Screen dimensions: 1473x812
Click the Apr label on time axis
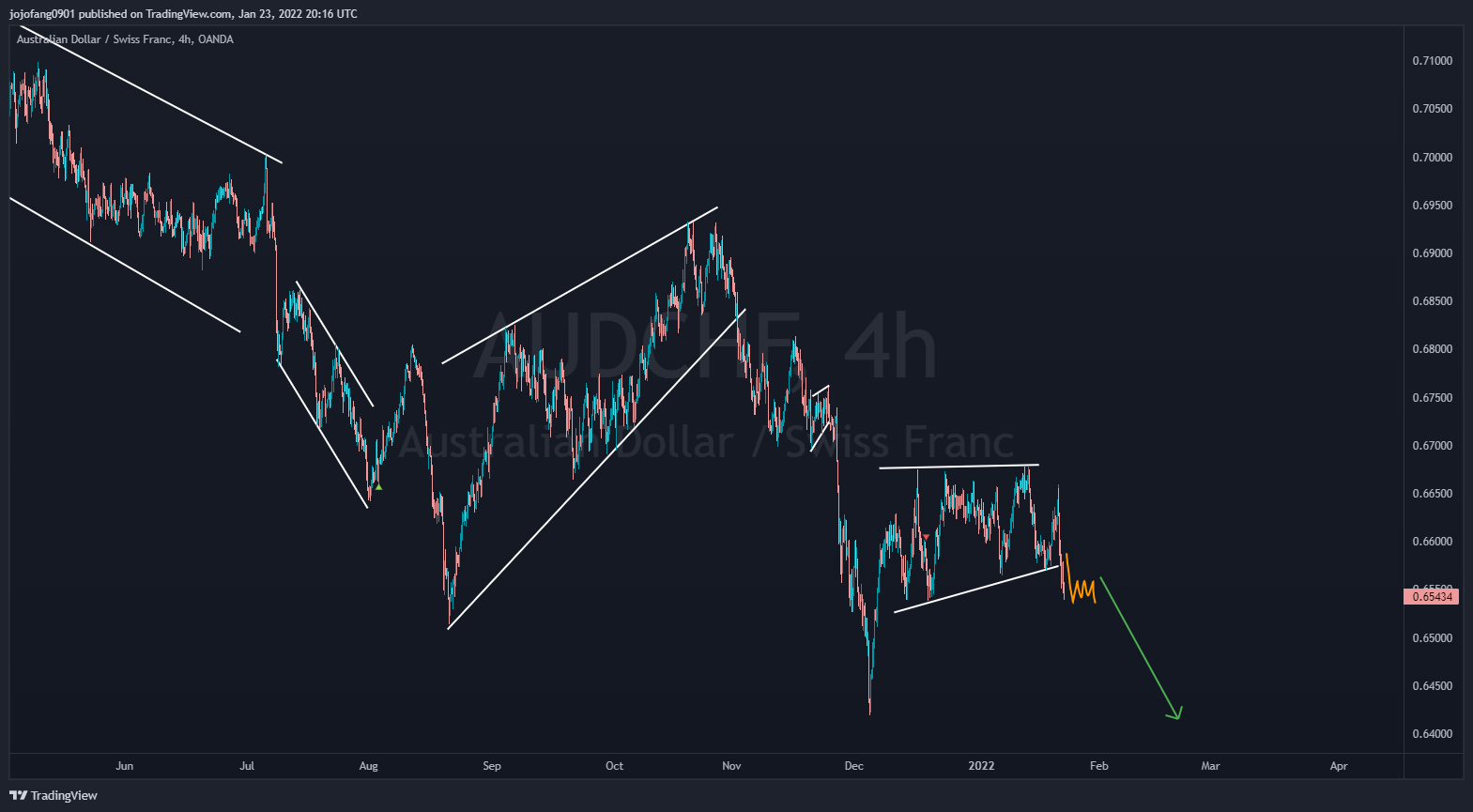click(x=1339, y=766)
